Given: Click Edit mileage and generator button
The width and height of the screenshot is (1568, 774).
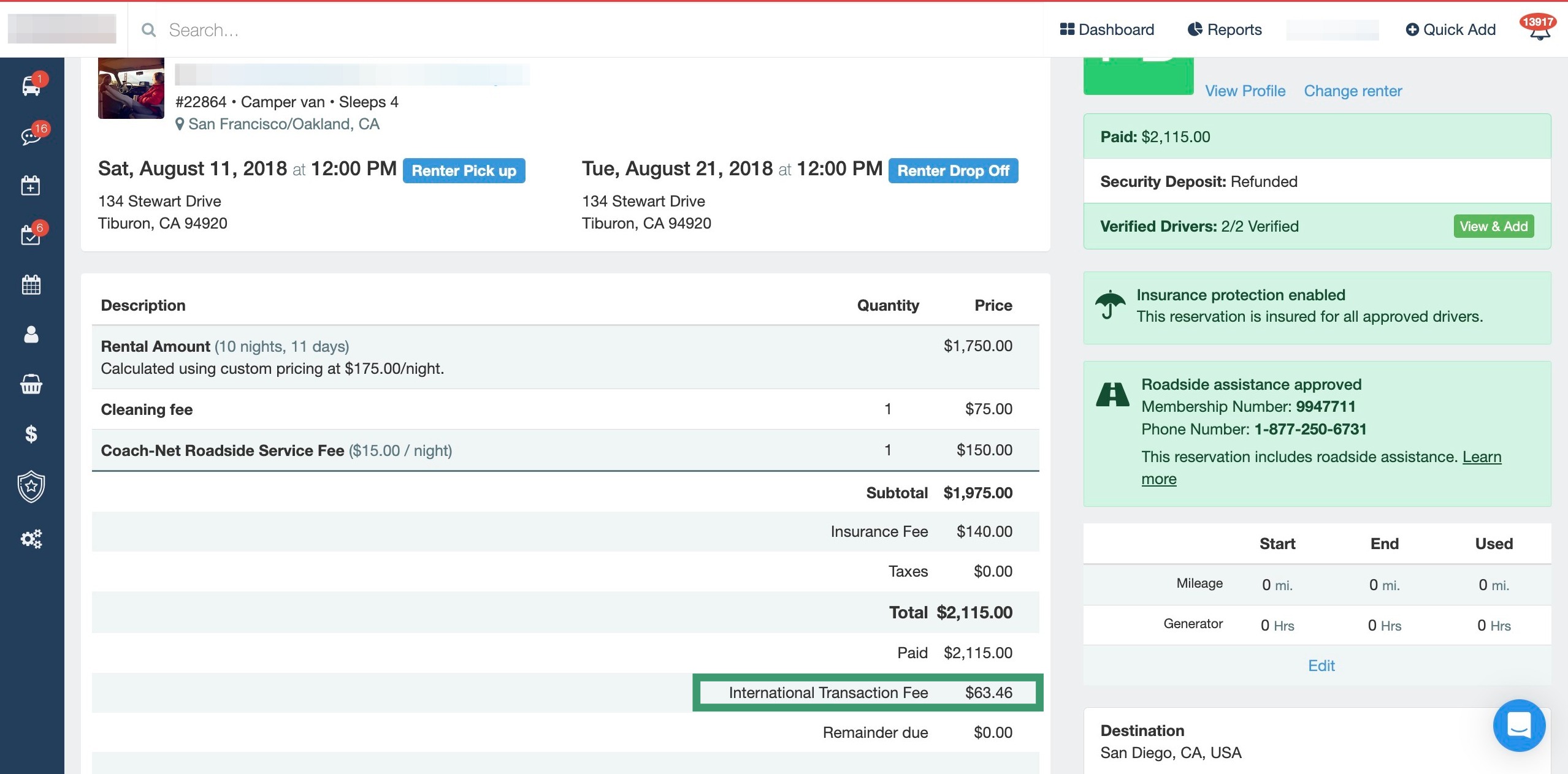Looking at the screenshot, I should 1321,665.
